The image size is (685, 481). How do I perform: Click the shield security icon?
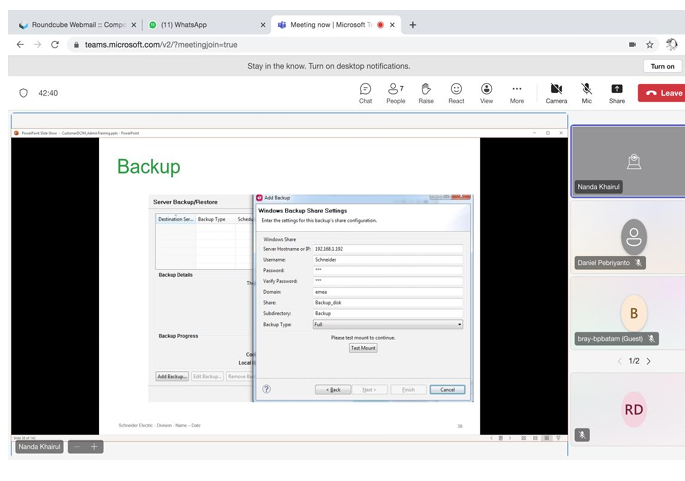(x=24, y=93)
